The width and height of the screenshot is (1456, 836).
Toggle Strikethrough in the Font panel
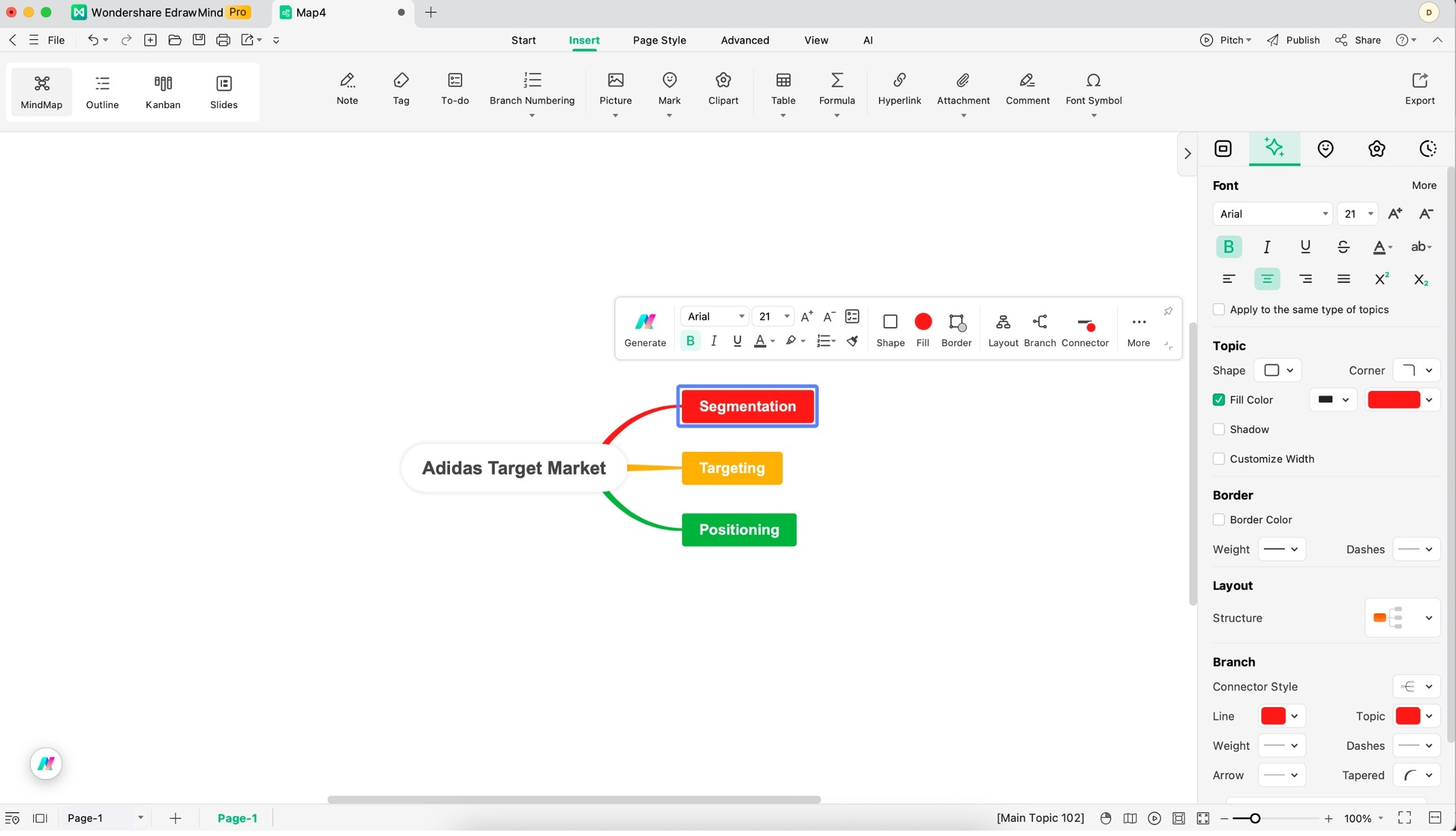1343,247
